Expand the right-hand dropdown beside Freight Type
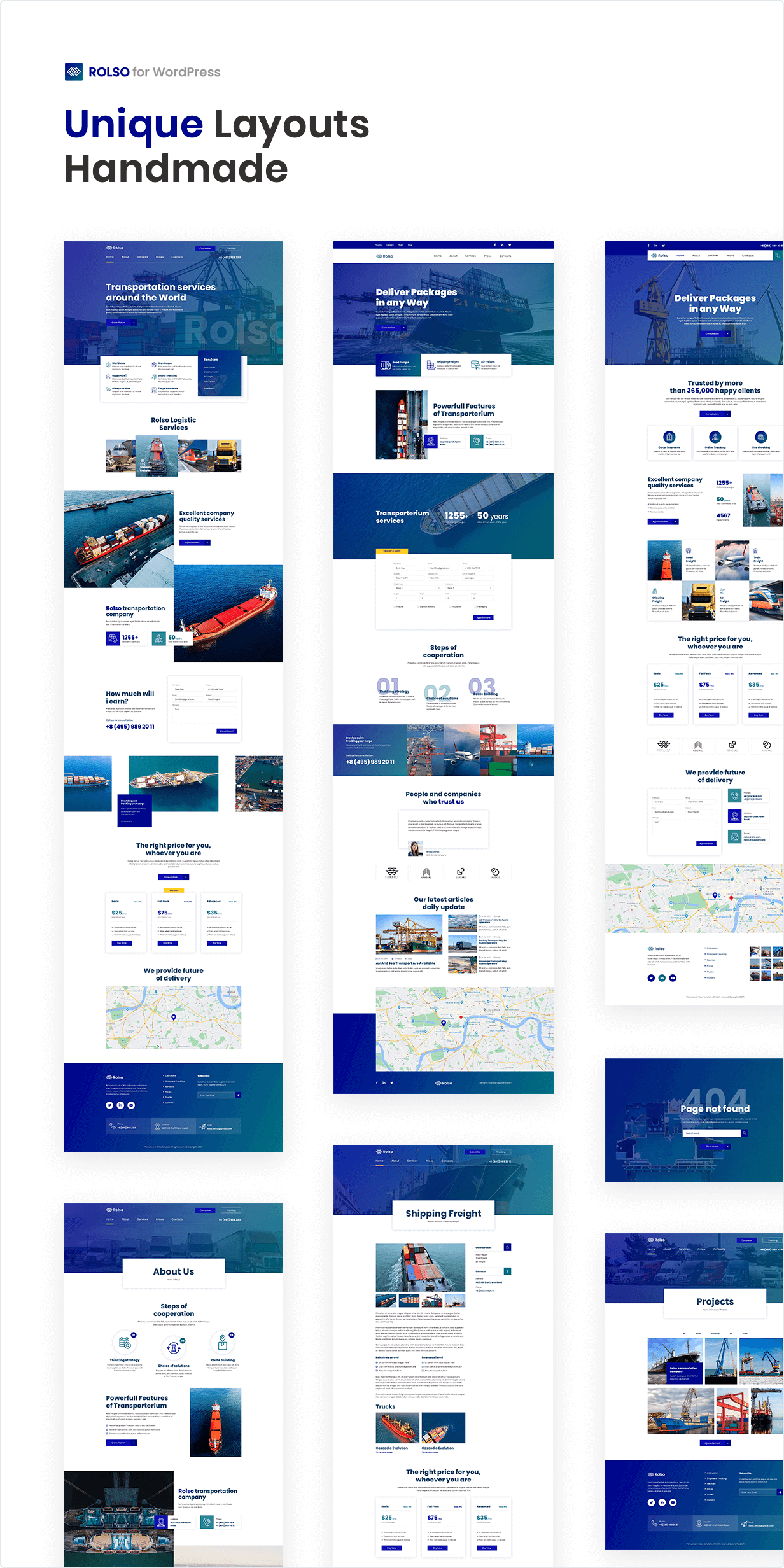The width and height of the screenshot is (784, 1568). (469, 588)
